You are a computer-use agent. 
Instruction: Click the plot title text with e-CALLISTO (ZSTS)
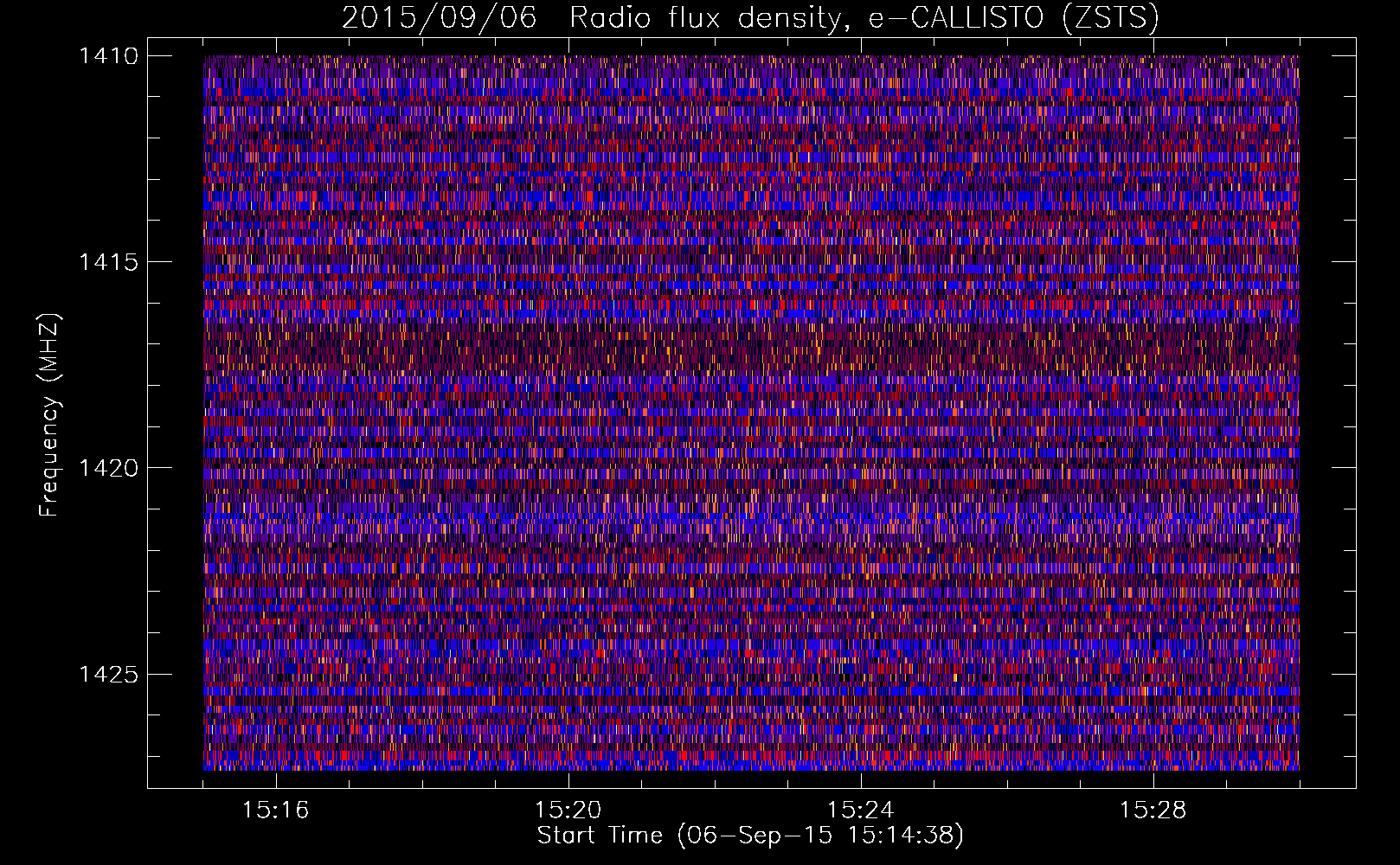pos(750,17)
